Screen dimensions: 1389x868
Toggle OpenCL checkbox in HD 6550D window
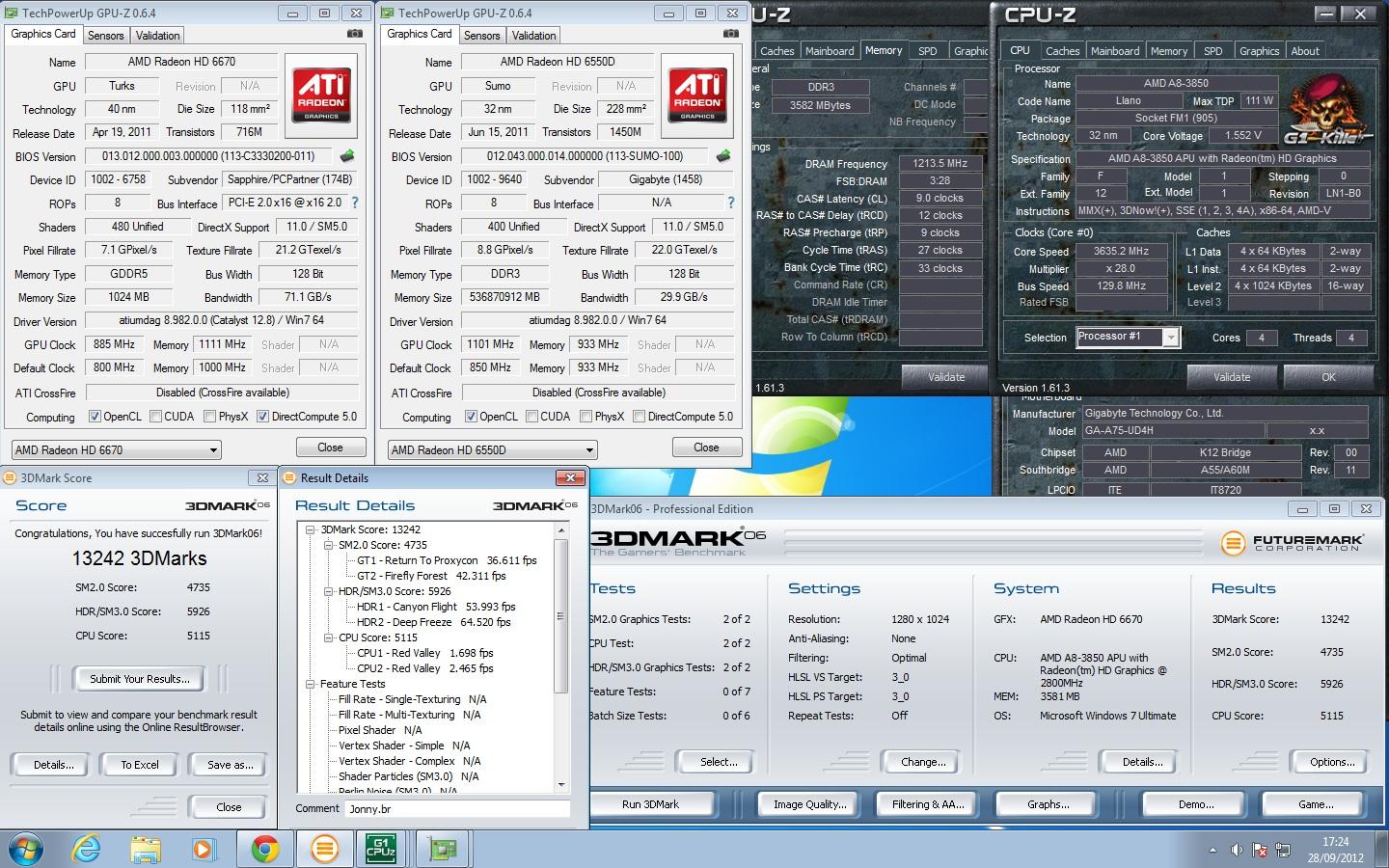click(x=471, y=417)
